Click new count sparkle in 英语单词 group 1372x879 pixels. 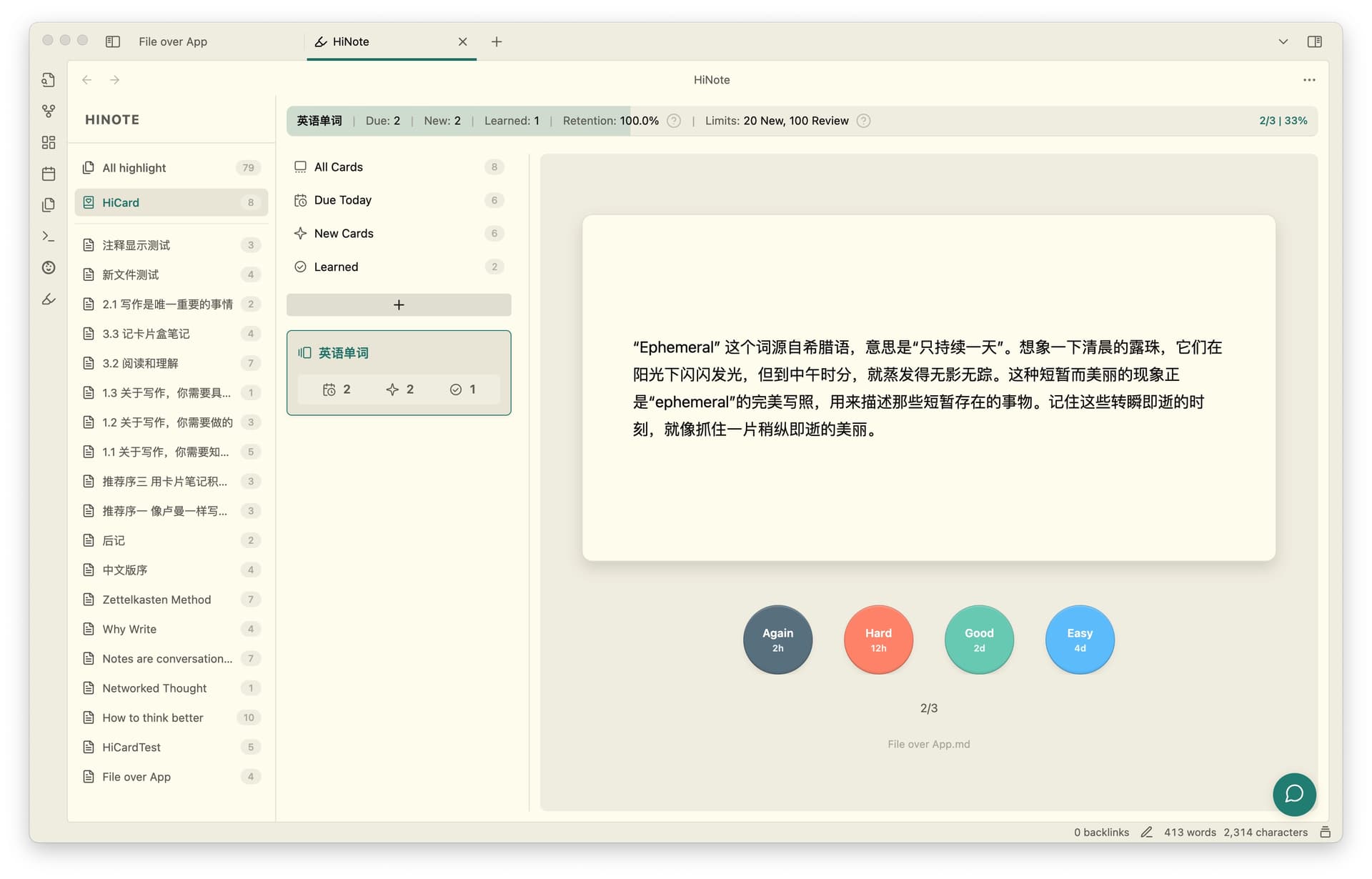(392, 389)
